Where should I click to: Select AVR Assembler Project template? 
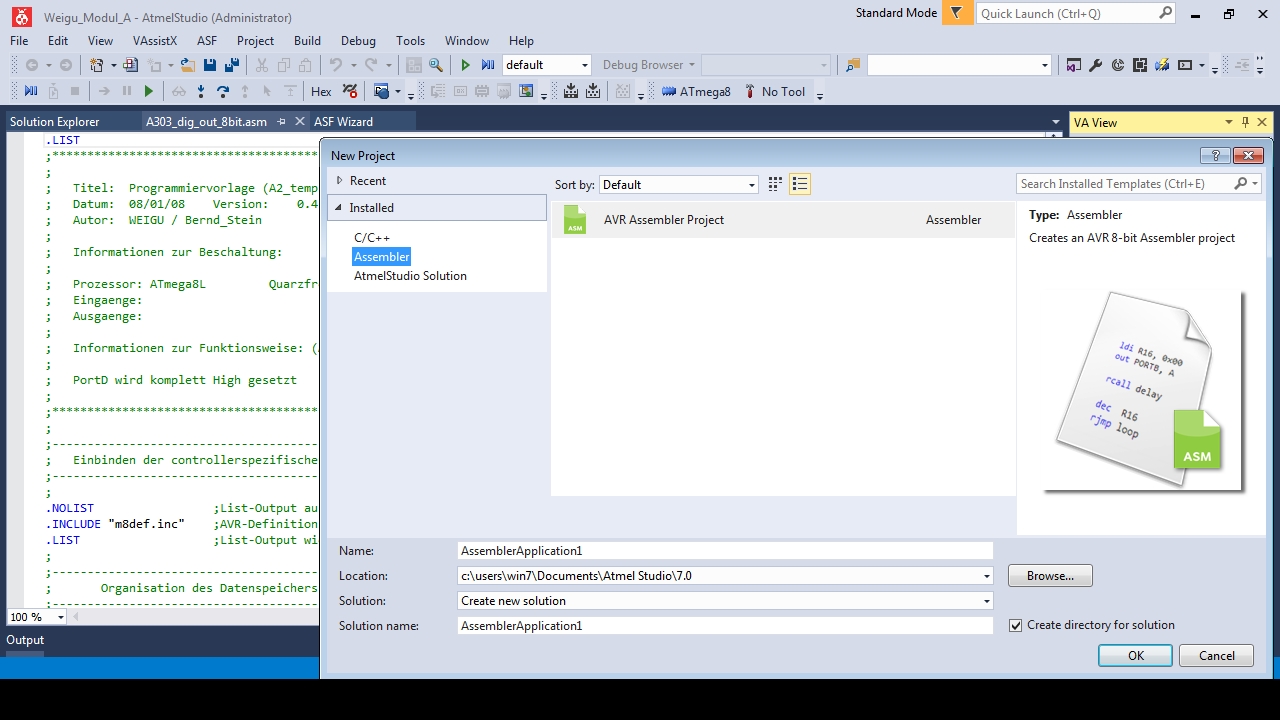783,220
